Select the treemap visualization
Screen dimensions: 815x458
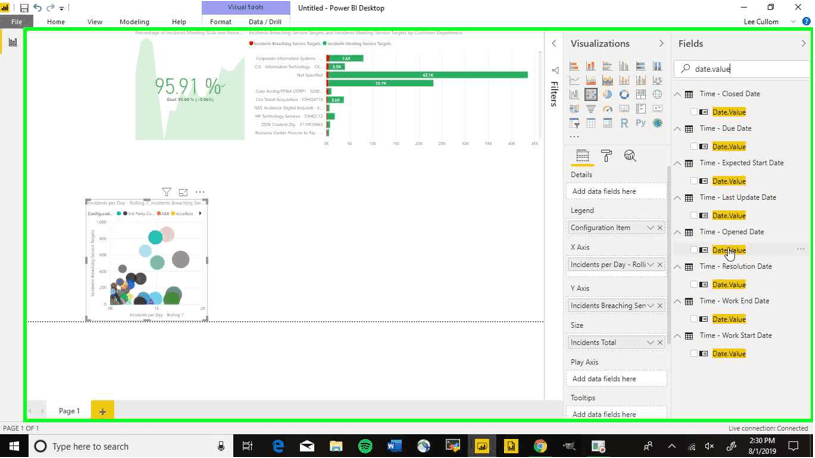(640, 94)
